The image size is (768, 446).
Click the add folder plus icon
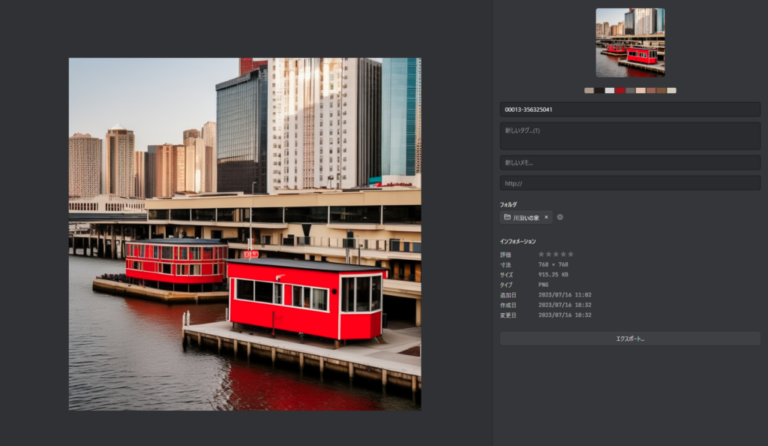(560, 217)
